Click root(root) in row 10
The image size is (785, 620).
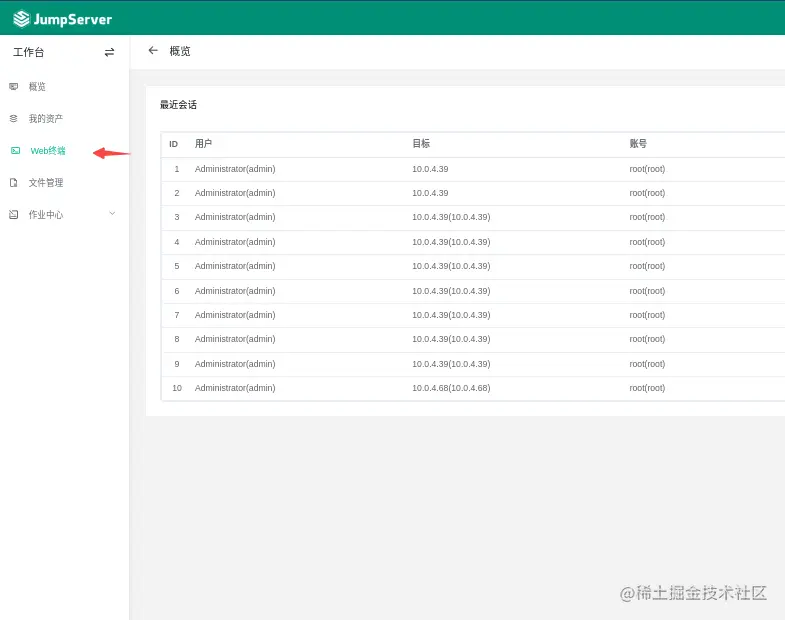click(647, 388)
